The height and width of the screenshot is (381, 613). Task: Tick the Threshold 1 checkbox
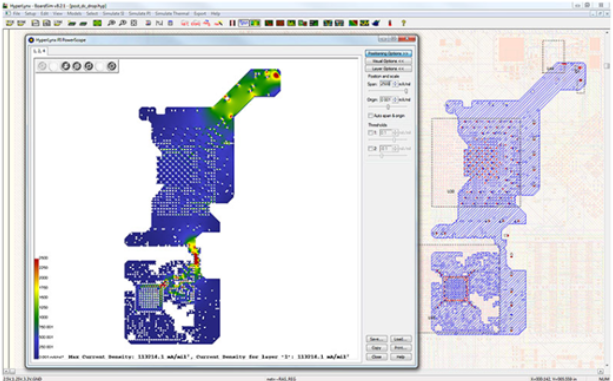(370, 133)
